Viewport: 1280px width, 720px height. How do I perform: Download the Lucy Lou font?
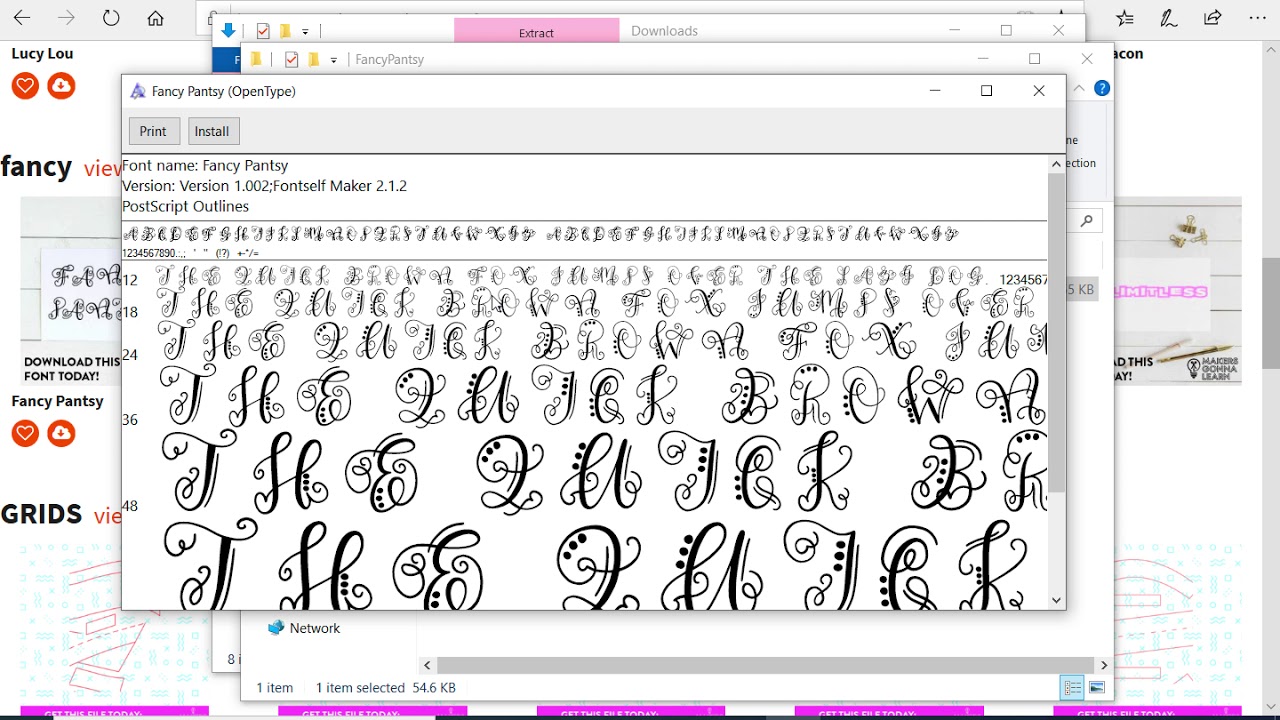pyautogui.click(x=61, y=86)
